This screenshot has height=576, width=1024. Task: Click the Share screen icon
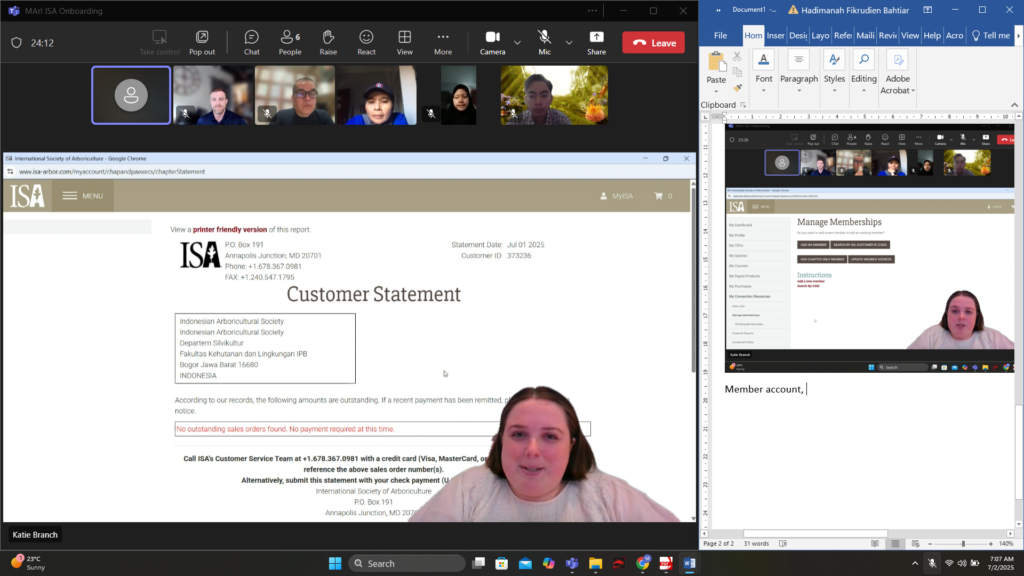click(x=596, y=42)
